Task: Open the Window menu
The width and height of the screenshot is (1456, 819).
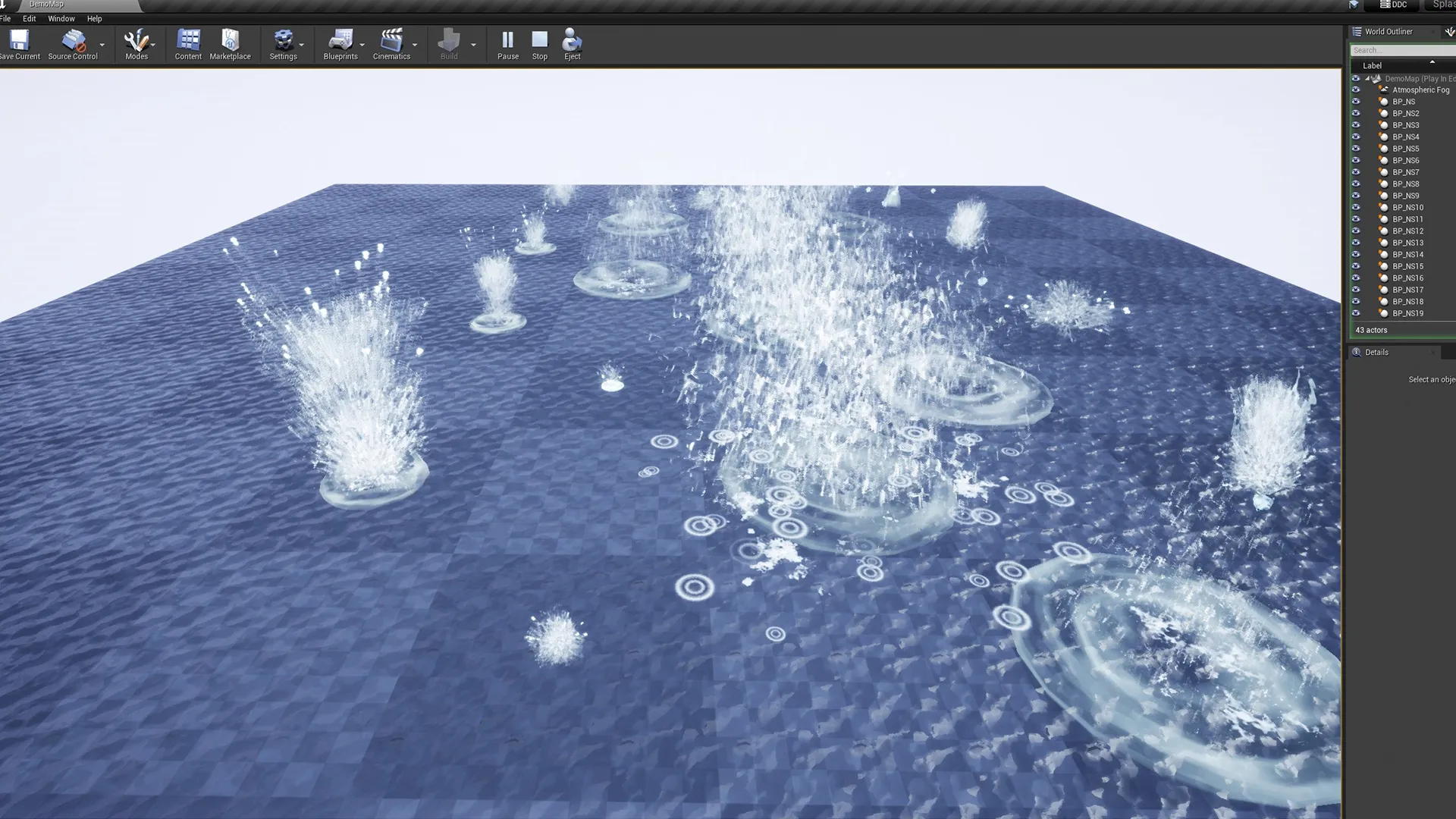Action: [61, 18]
